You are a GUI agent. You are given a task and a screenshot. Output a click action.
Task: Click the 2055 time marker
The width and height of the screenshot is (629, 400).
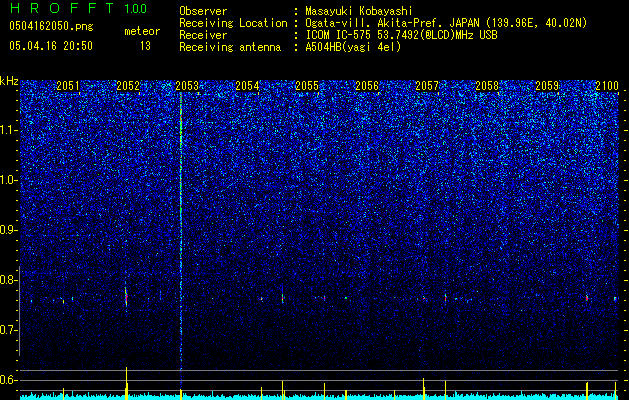point(307,86)
